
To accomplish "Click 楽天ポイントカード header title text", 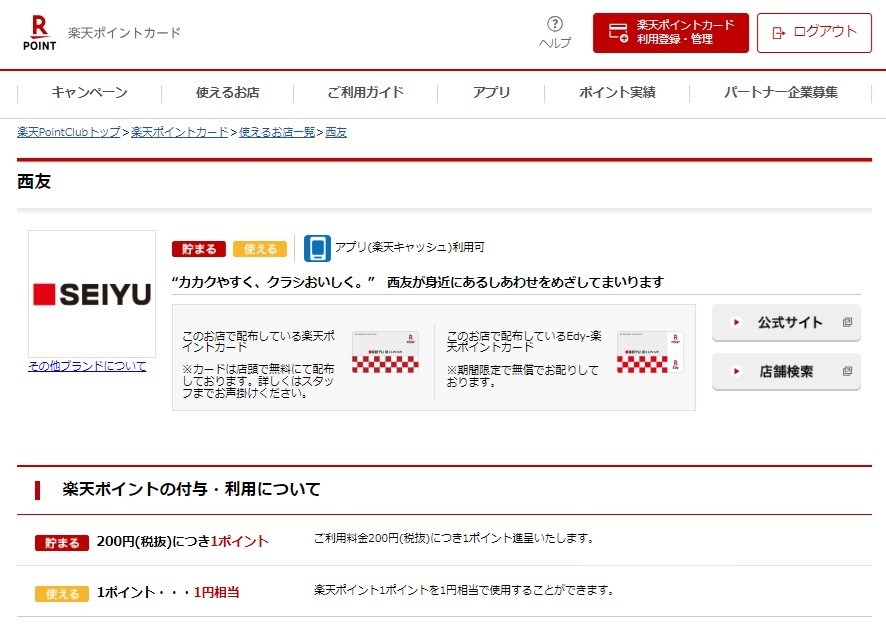I will (x=124, y=33).
